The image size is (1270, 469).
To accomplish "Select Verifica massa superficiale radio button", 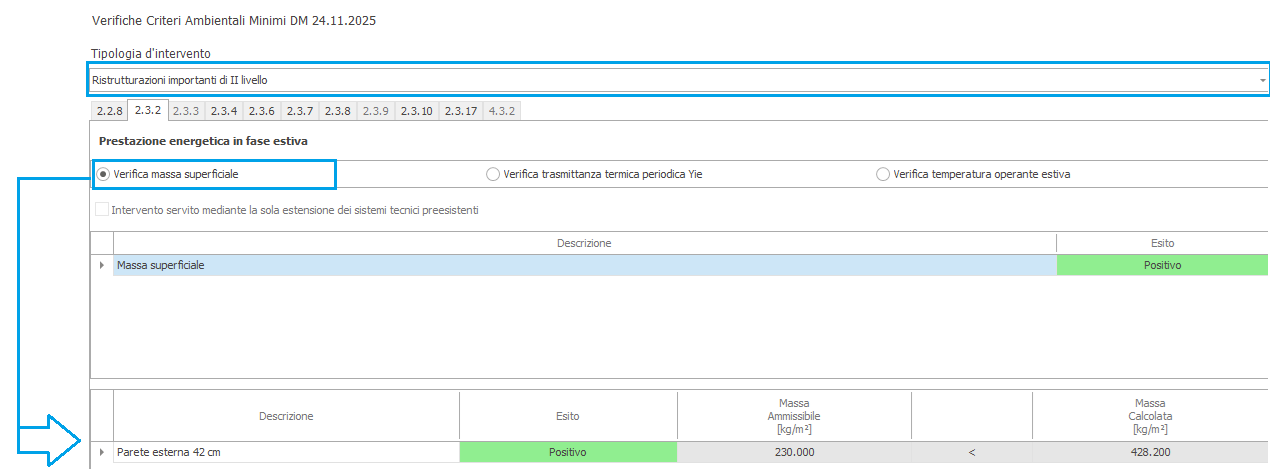I will coord(103,174).
